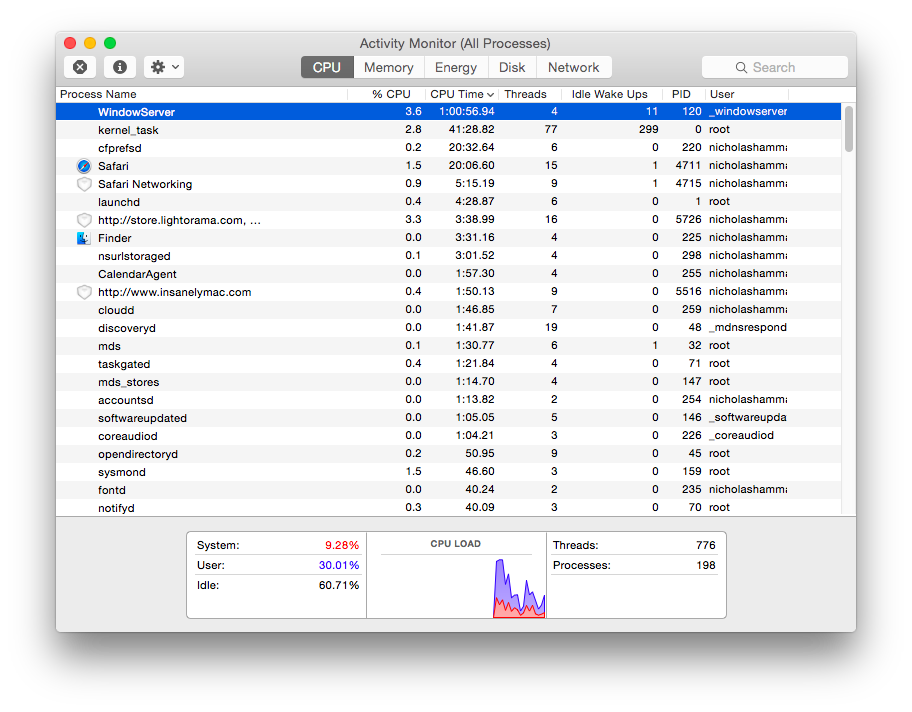912x712 pixels.
Task: Click the yellow minimize window button
Action: coord(90,43)
